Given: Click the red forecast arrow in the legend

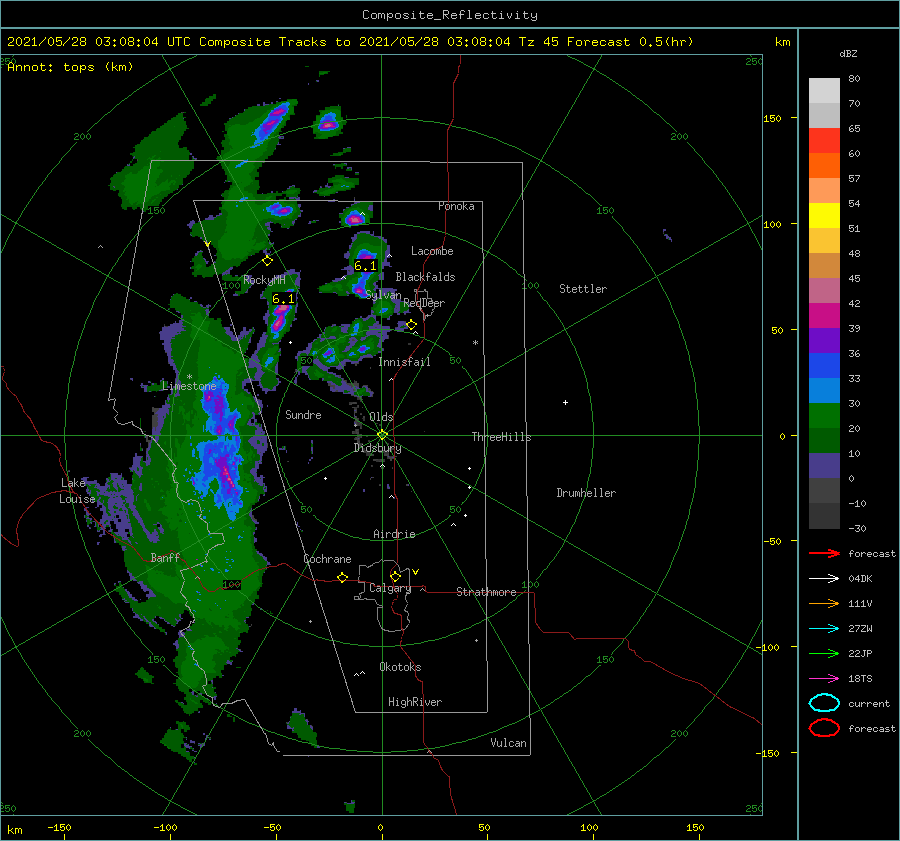Looking at the screenshot, I should point(824,553).
